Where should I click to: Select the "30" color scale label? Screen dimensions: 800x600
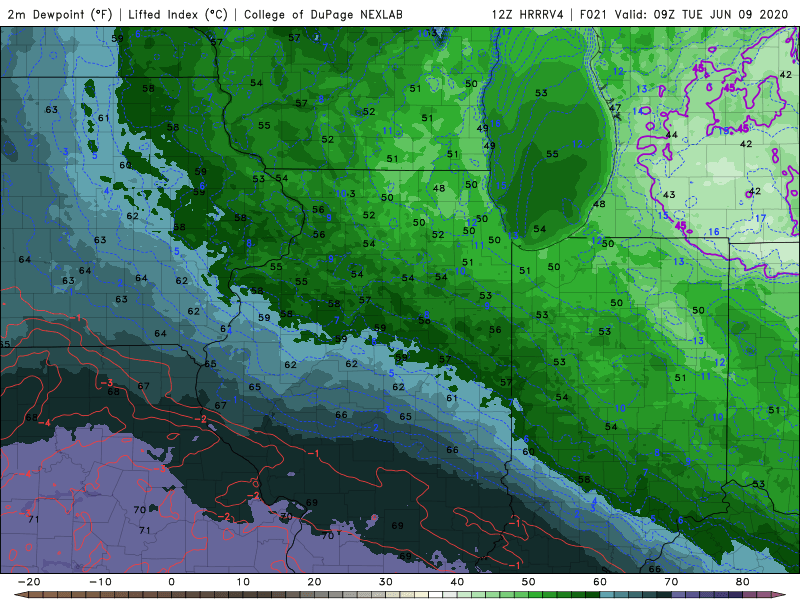[386, 582]
